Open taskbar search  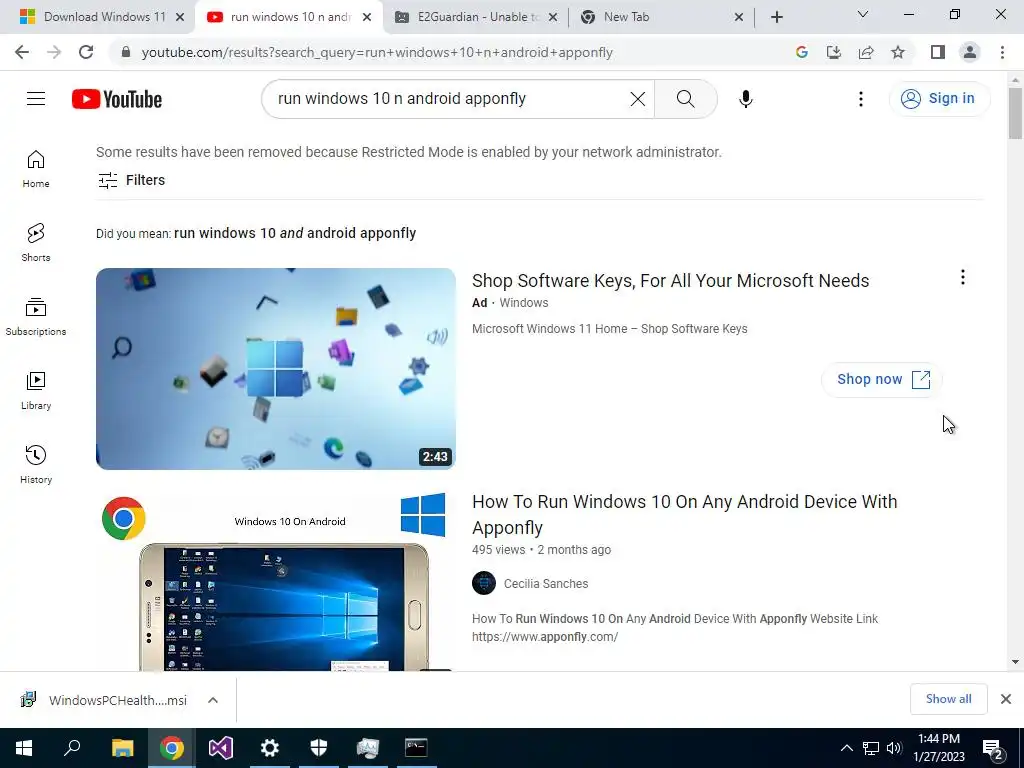pyautogui.click(x=72, y=748)
